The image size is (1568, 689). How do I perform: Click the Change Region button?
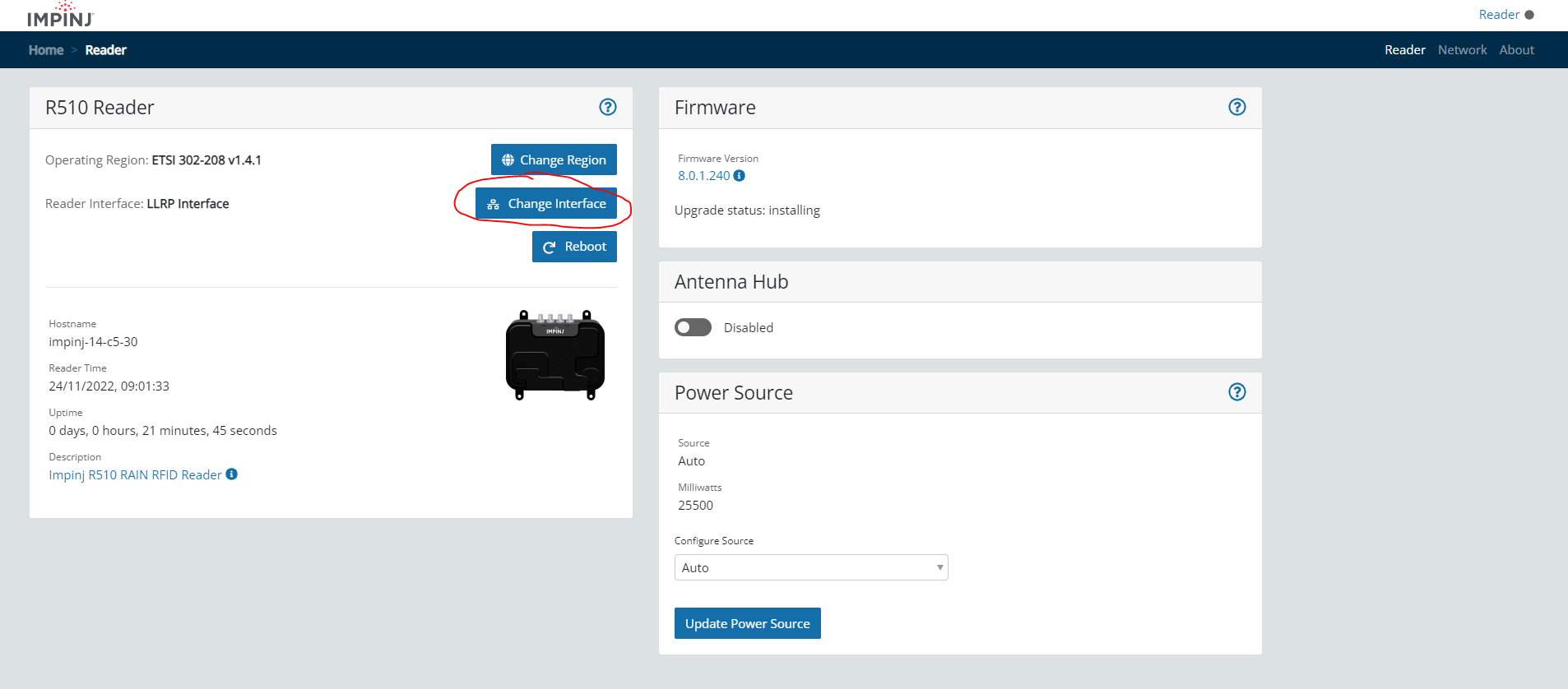pos(554,160)
